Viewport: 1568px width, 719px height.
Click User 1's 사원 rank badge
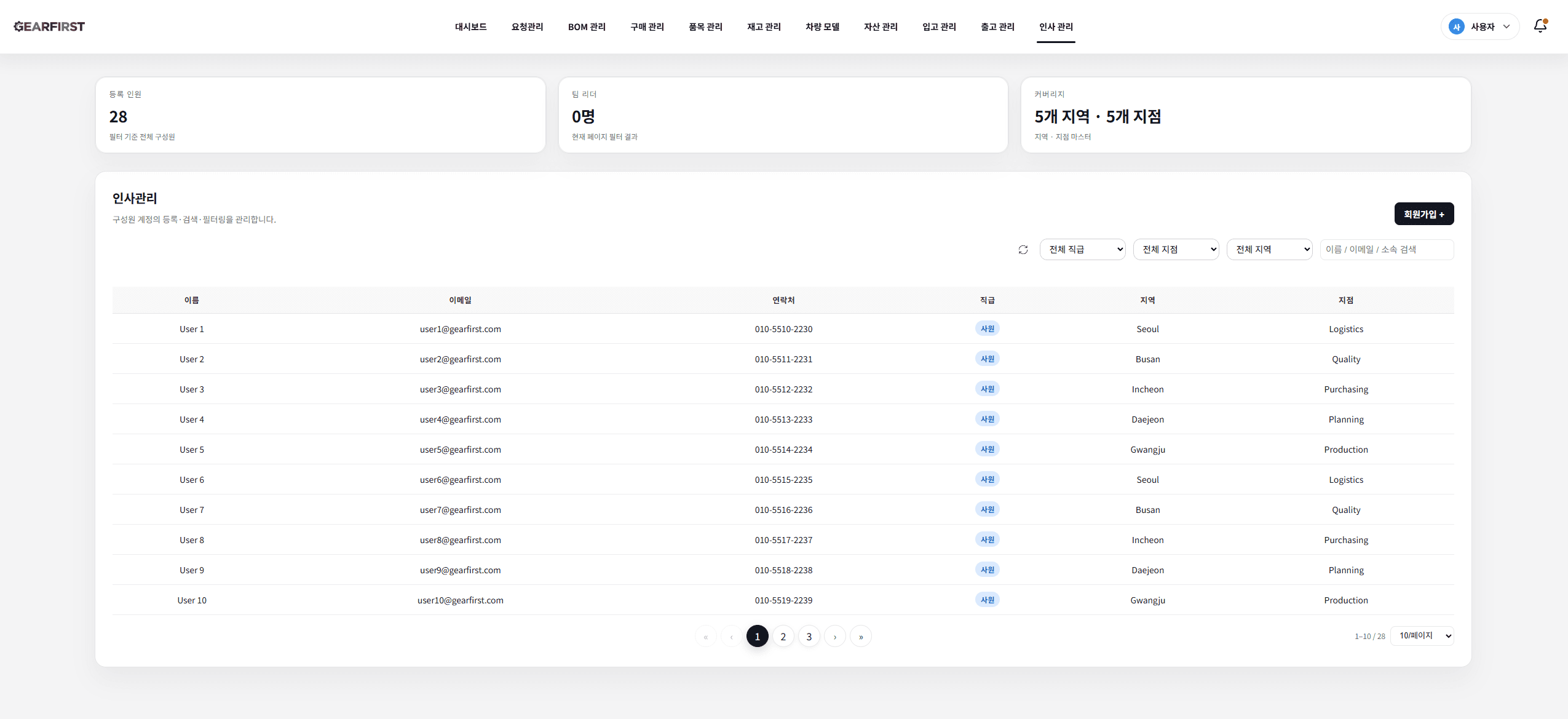987,329
